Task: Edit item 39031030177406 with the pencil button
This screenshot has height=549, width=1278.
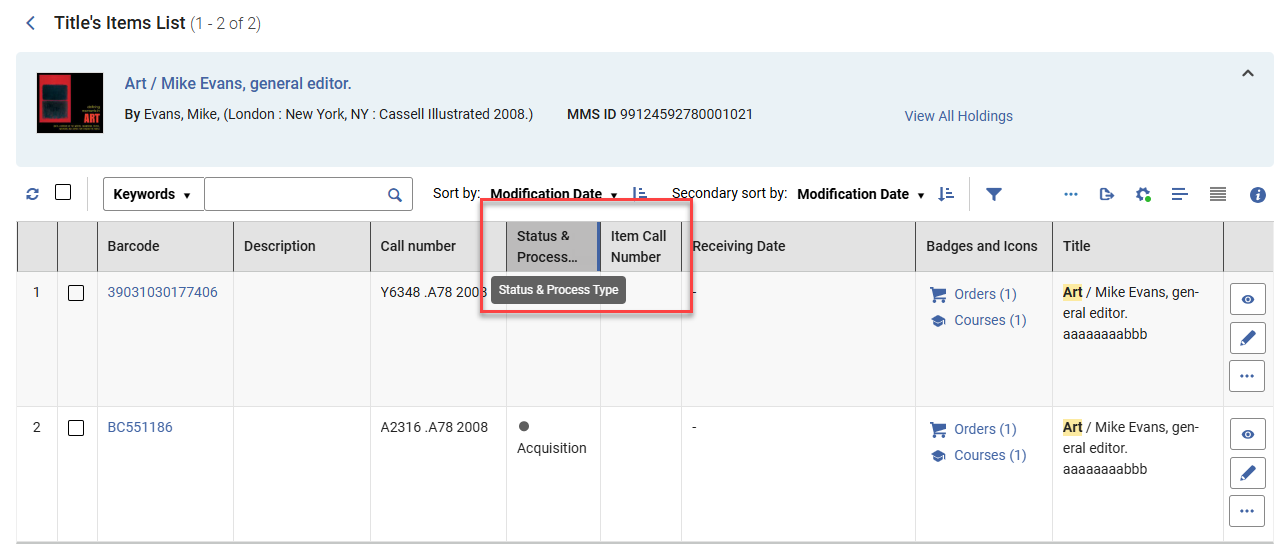Action: [1247, 338]
